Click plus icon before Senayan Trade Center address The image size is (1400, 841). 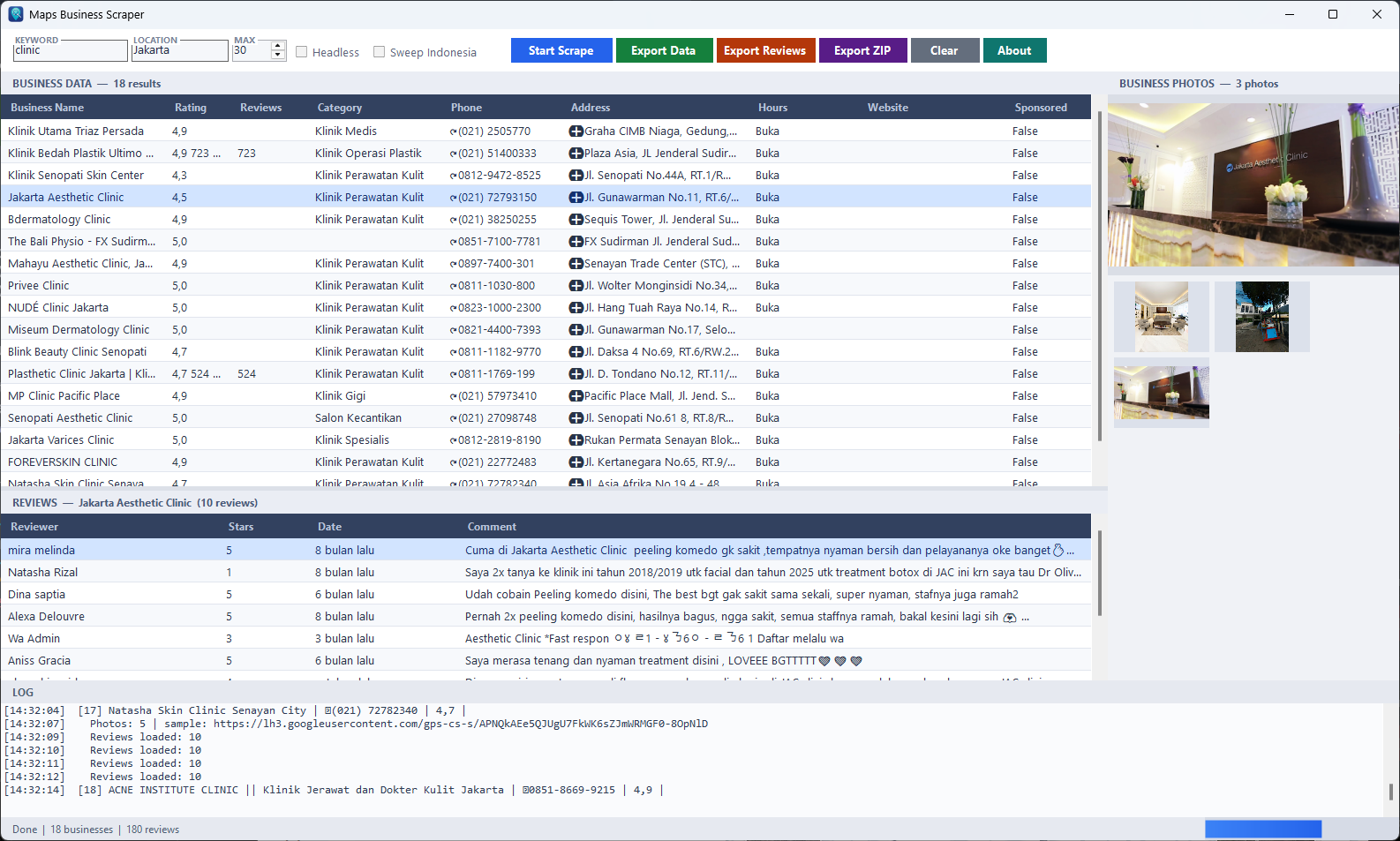(576, 263)
